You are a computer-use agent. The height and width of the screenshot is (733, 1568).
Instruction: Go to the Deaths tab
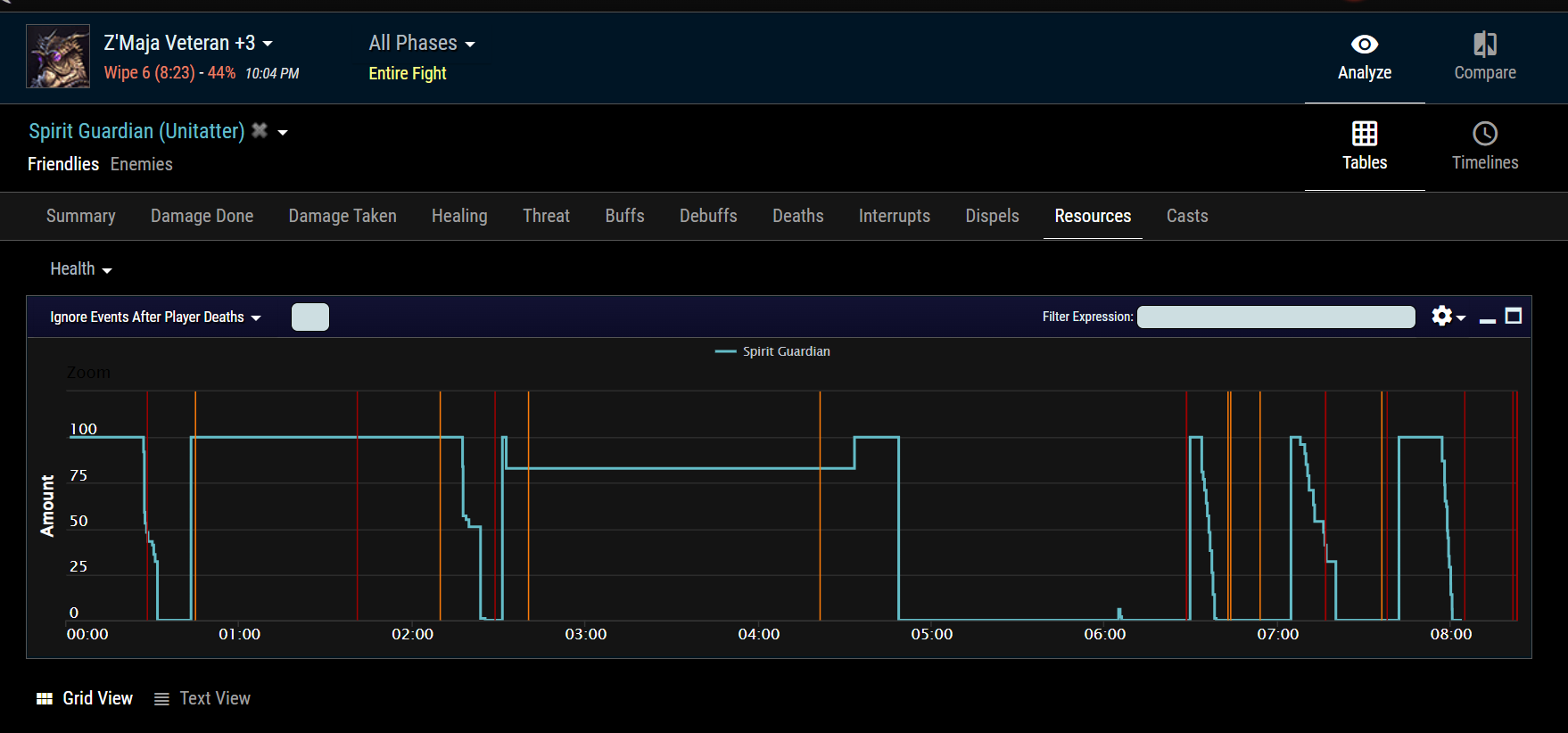point(798,216)
